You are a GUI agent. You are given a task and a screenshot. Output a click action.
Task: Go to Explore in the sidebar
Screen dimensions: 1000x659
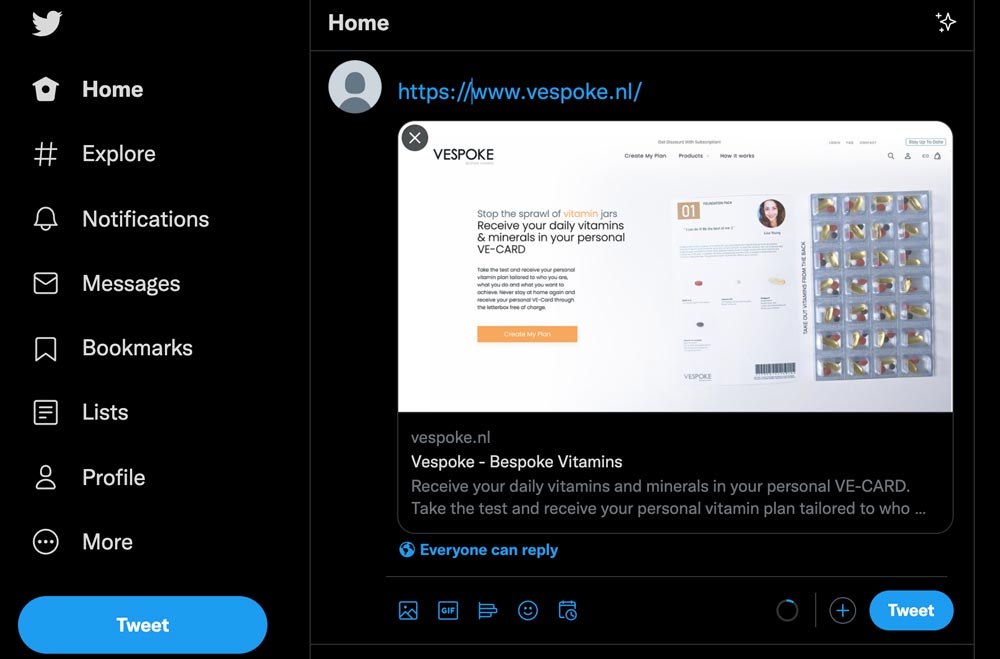(94, 154)
